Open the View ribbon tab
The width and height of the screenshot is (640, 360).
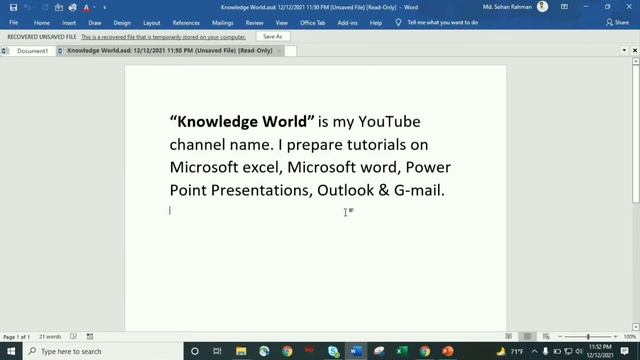[281, 23]
